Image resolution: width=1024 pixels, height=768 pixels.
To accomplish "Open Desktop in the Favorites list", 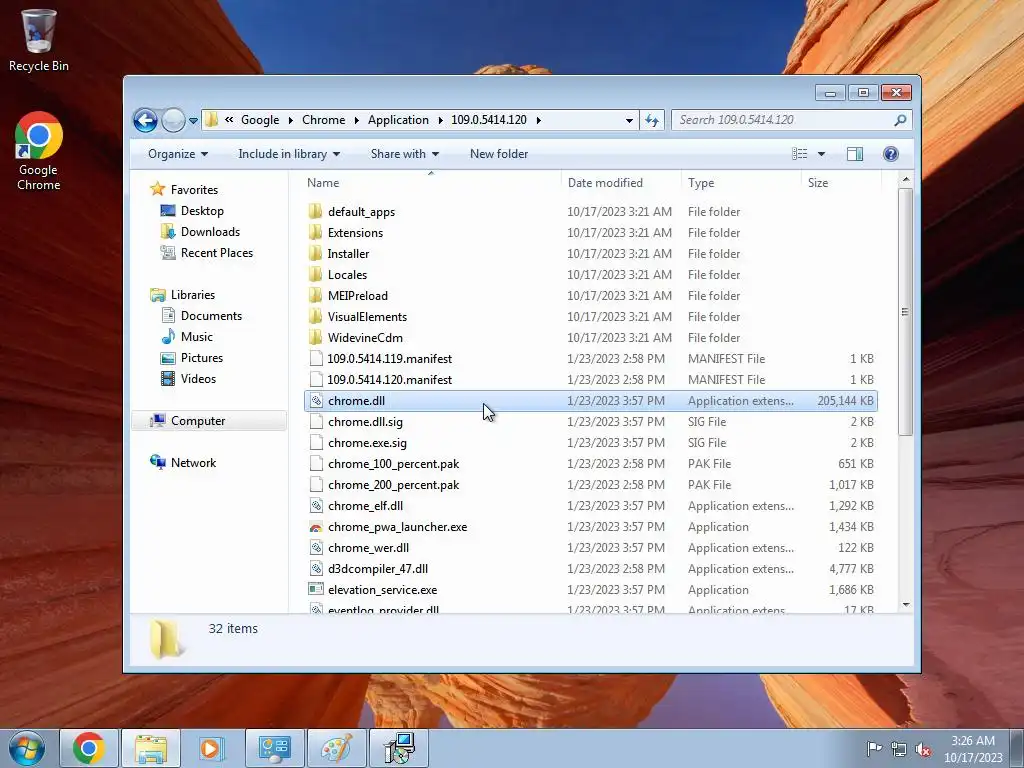I will 202,211.
